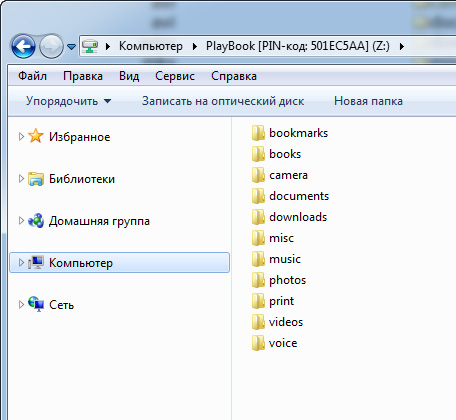Click Компьютер in the address breadcrumb
The height and width of the screenshot is (420, 456).
[151, 46]
